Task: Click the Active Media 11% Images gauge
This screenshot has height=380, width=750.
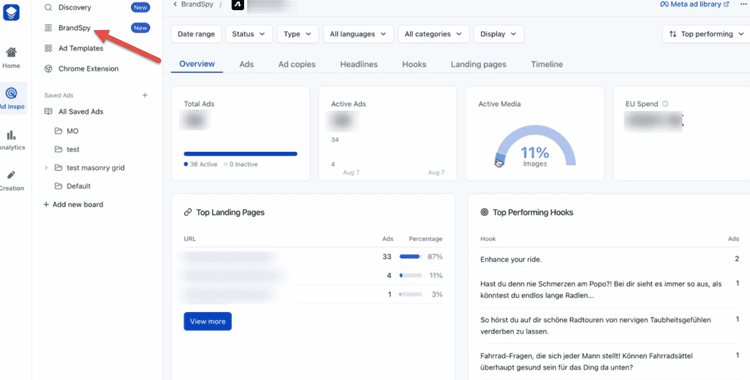Action: tap(534, 145)
